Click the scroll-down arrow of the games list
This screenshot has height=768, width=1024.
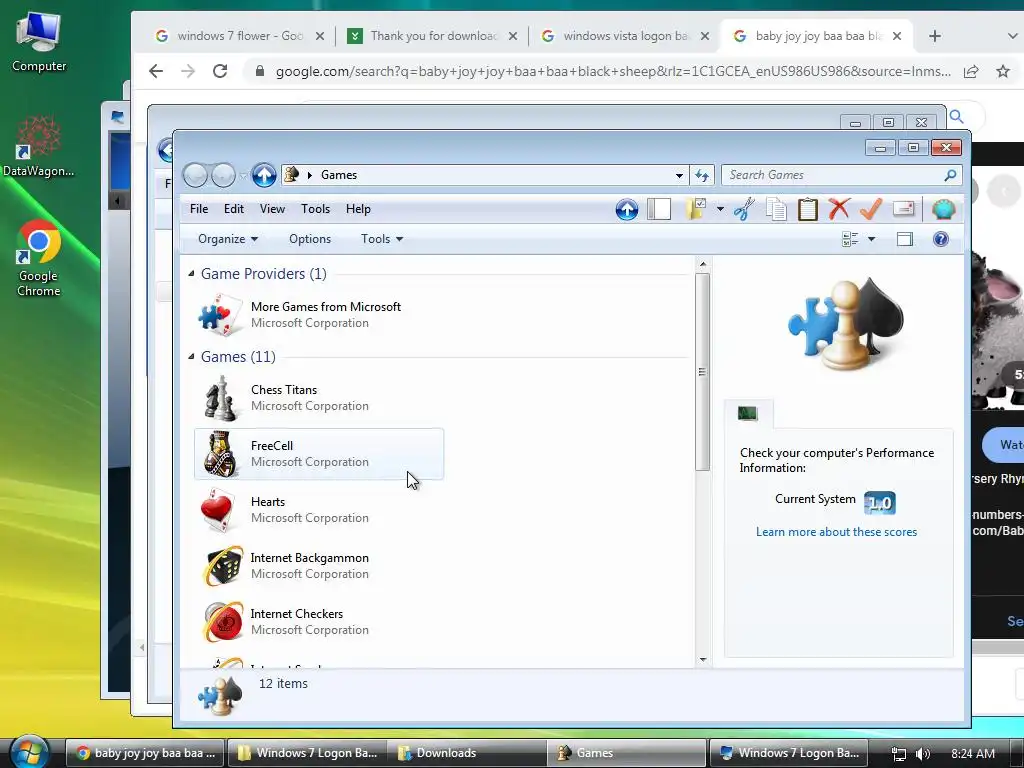(703, 660)
